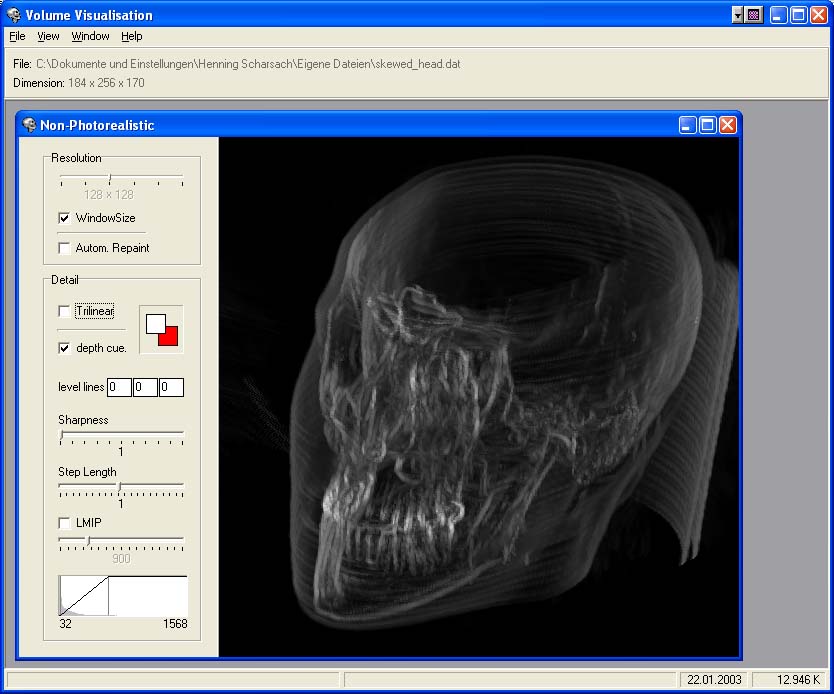Click the Volume Visualisation app icon
The height and width of the screenshot is (694, 834).
tap(12, 15)
